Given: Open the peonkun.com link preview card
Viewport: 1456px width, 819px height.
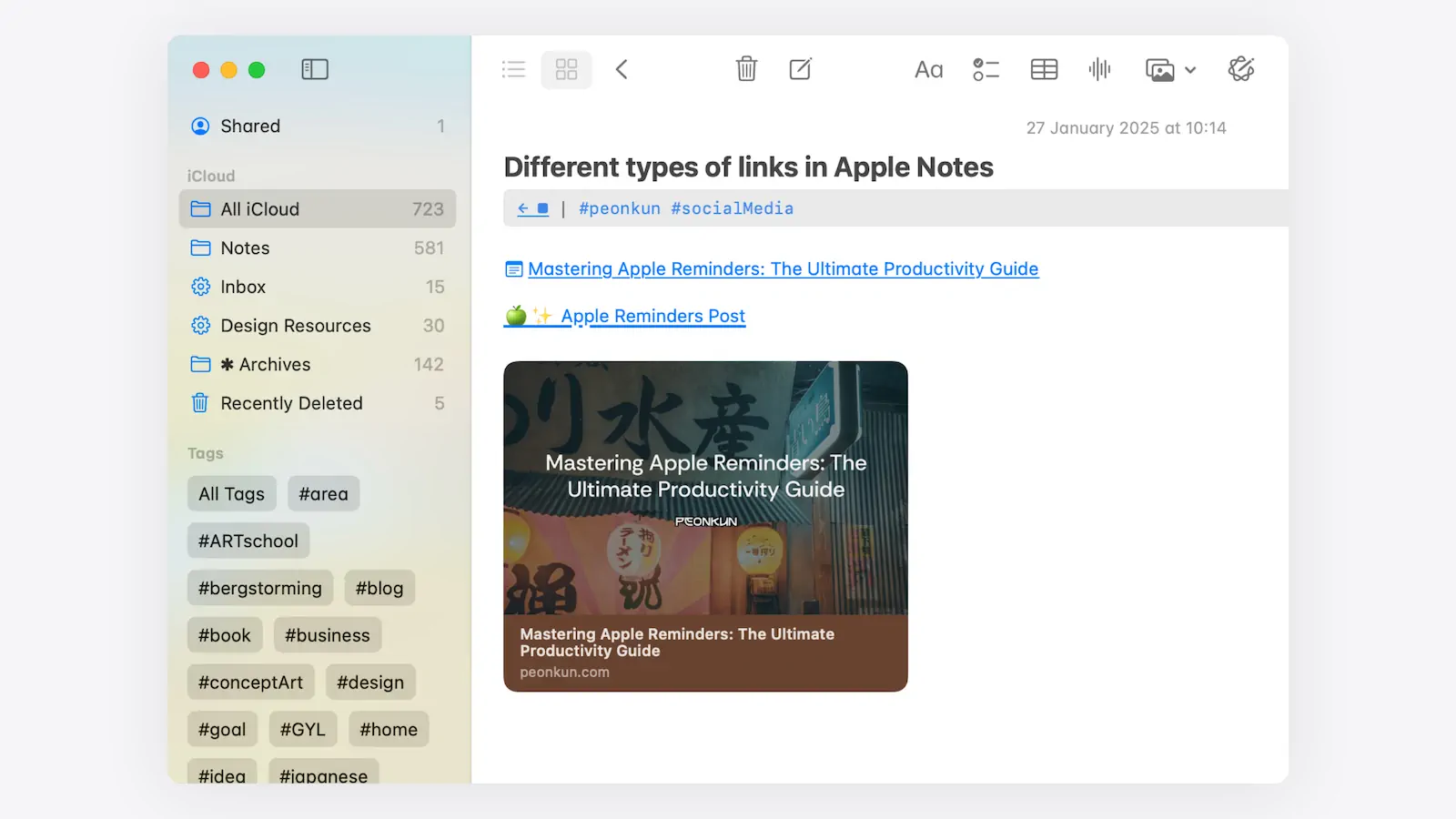Looking at the screenshot, I should (705, 526).
